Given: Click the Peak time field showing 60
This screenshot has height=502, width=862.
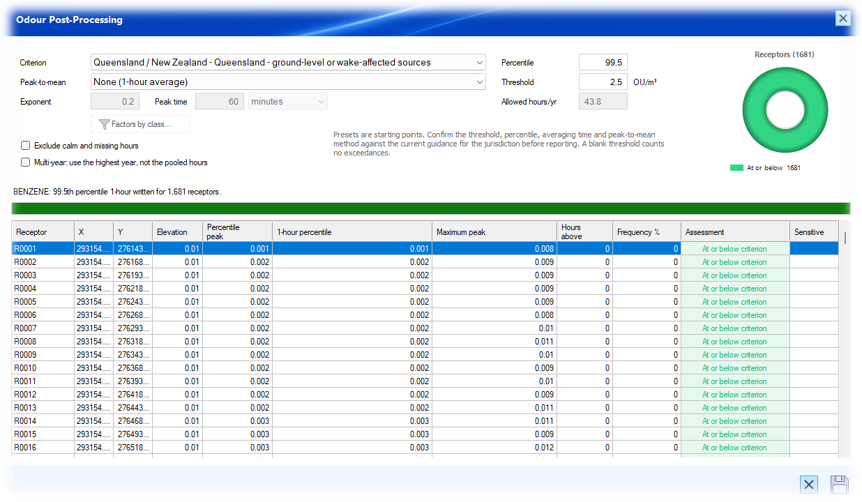Looking at the screenshot, I should click(219, 102).
